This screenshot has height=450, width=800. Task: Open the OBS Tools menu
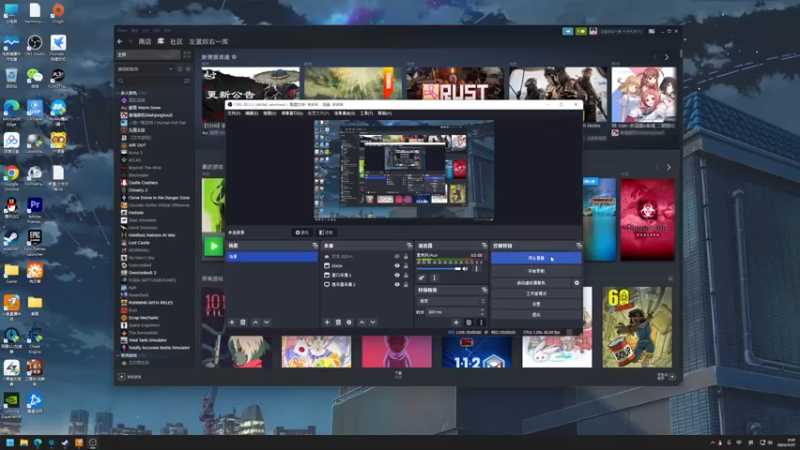point(366,113)
